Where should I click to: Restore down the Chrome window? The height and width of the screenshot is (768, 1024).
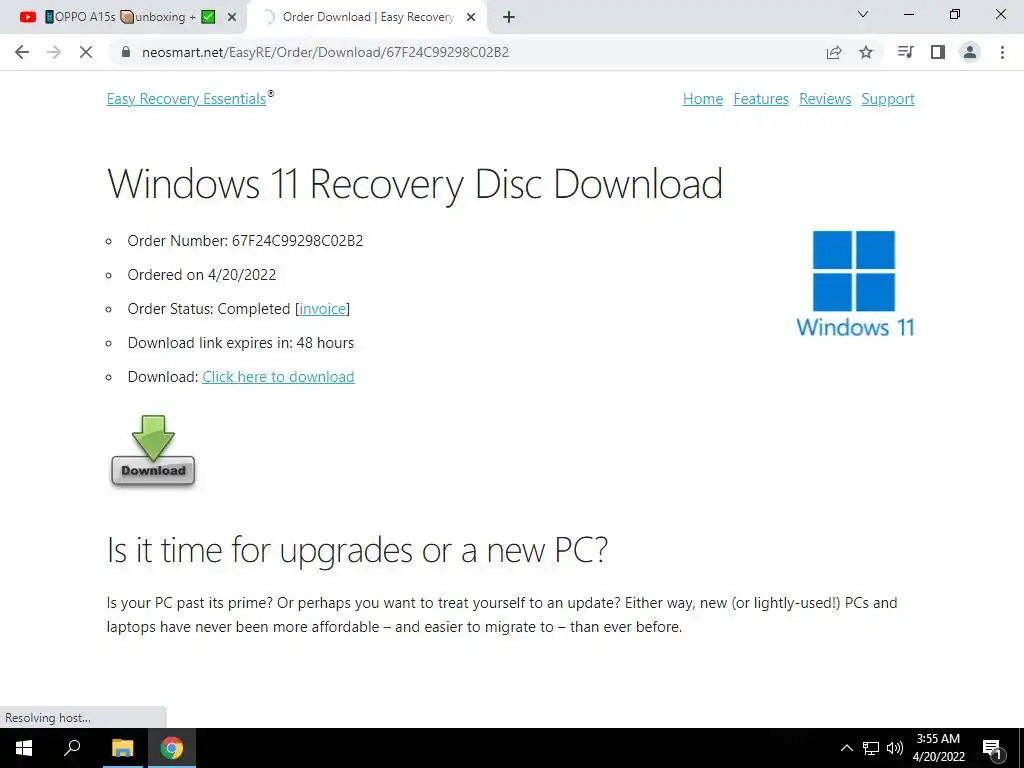coord(955,14)
